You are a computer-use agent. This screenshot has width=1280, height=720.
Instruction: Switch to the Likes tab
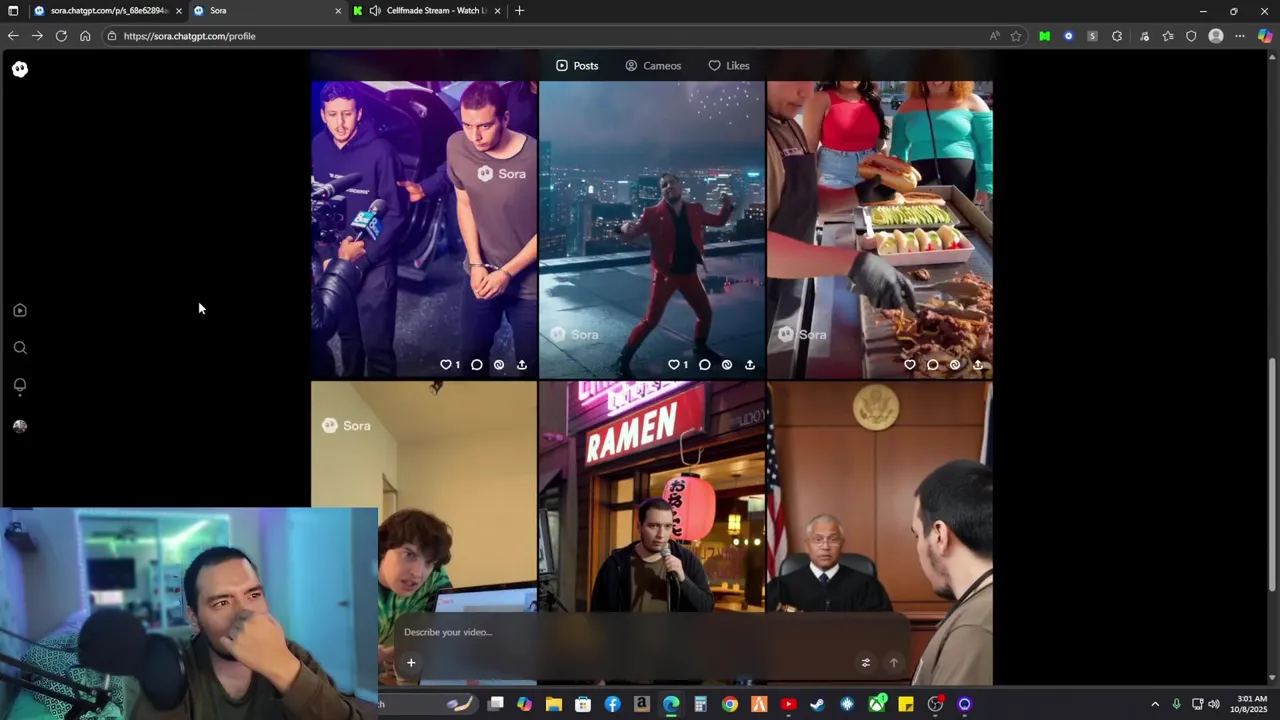[x=729, y=66]
